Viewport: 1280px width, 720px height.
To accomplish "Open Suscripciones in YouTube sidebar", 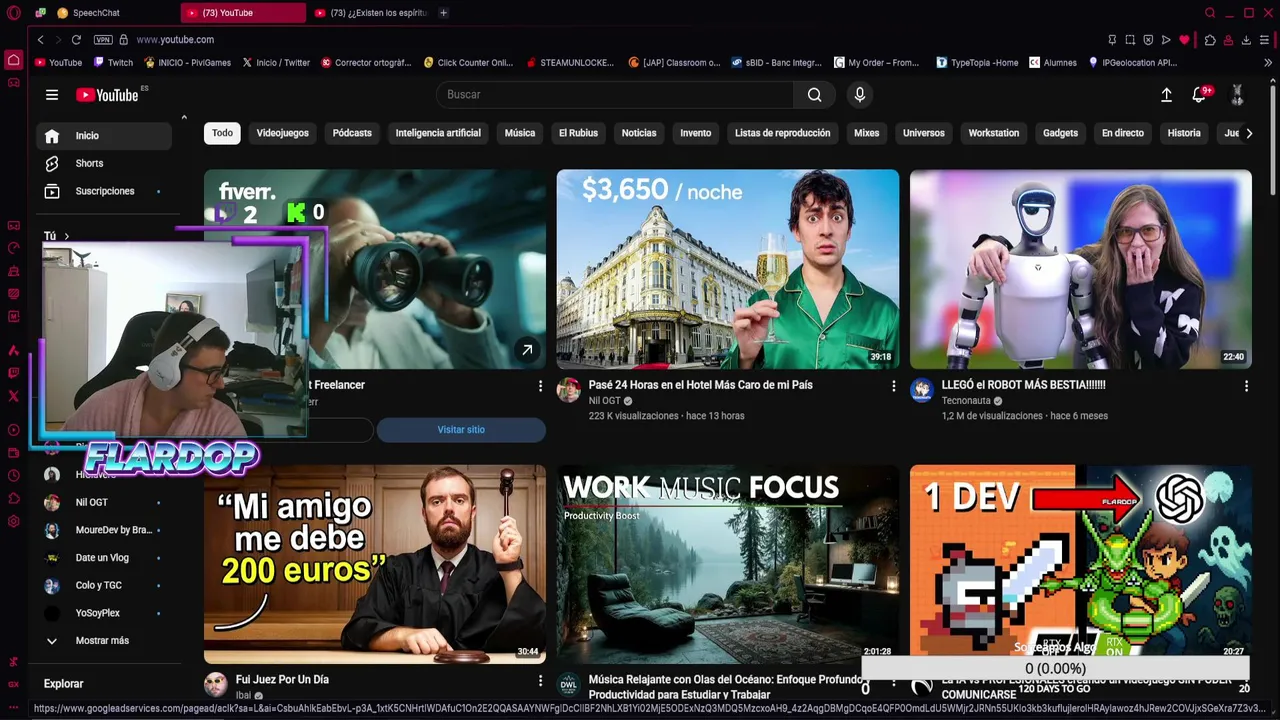I will [x=104, y=191].
